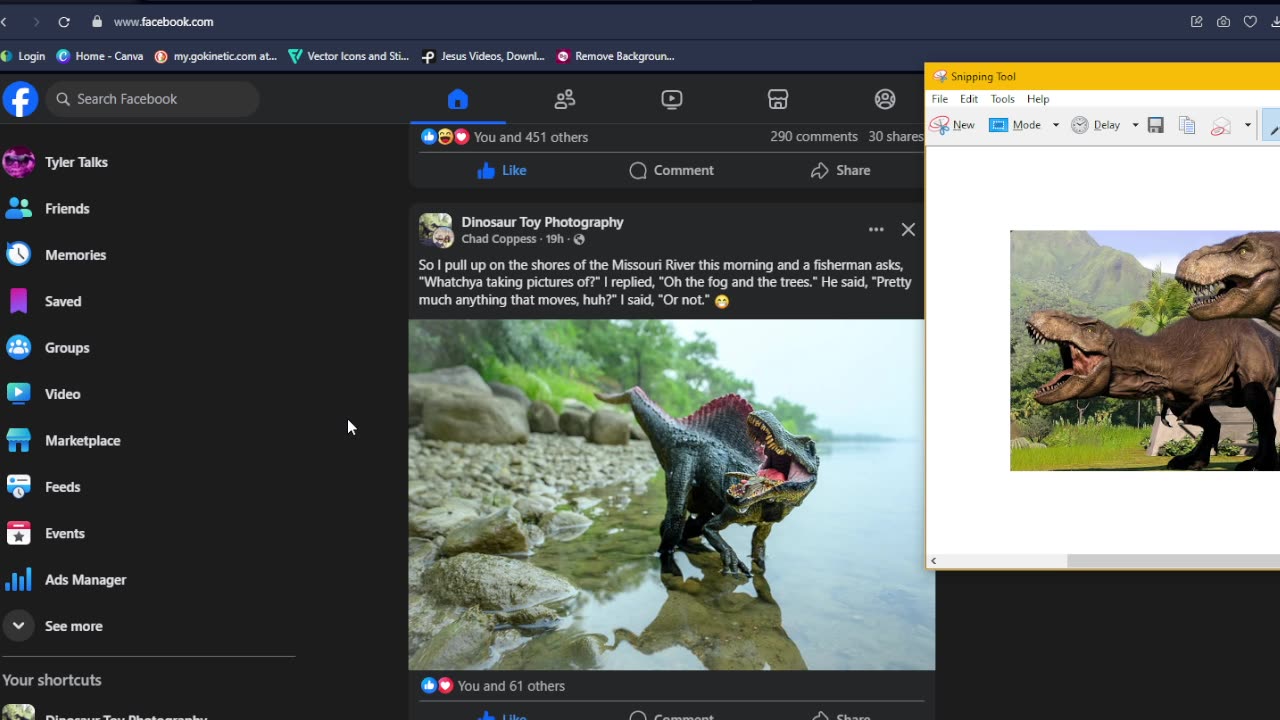Open Chad Coppess author profile

[x=499, y=239]
